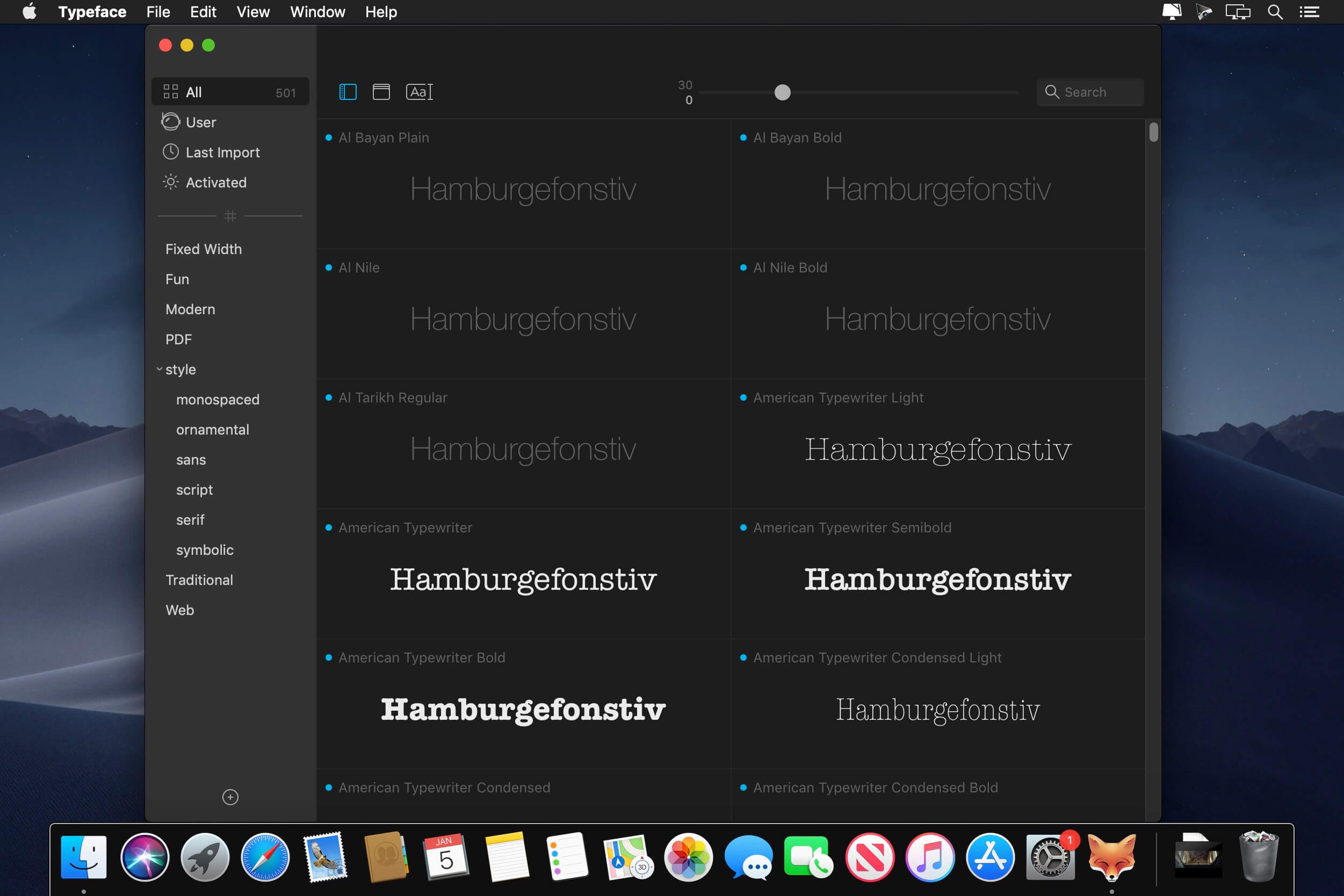Image resolution: width=1344 pixels, height=896 pixels.
Task: Toggle activation dot for Al Nile Bold
Action: (743, 268)
